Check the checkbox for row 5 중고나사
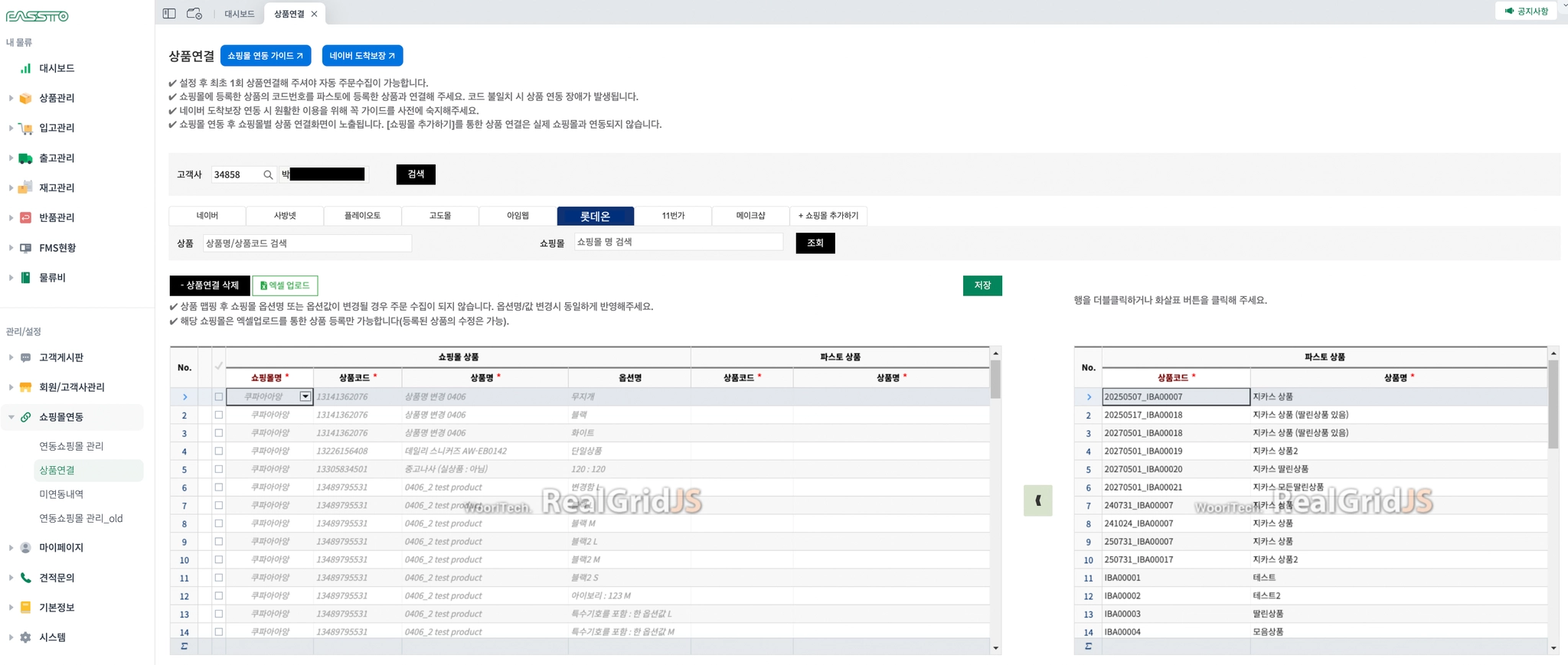This screenshot has width=1568, height=665. (219, 469)
